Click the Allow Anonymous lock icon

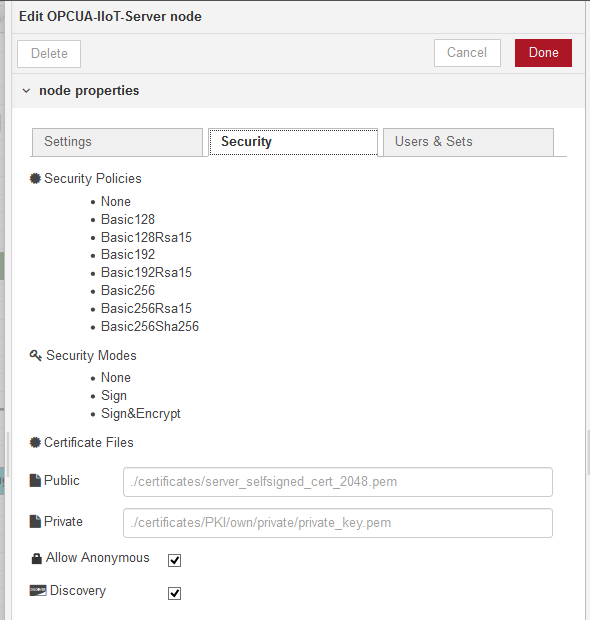[x=36, y=558]
